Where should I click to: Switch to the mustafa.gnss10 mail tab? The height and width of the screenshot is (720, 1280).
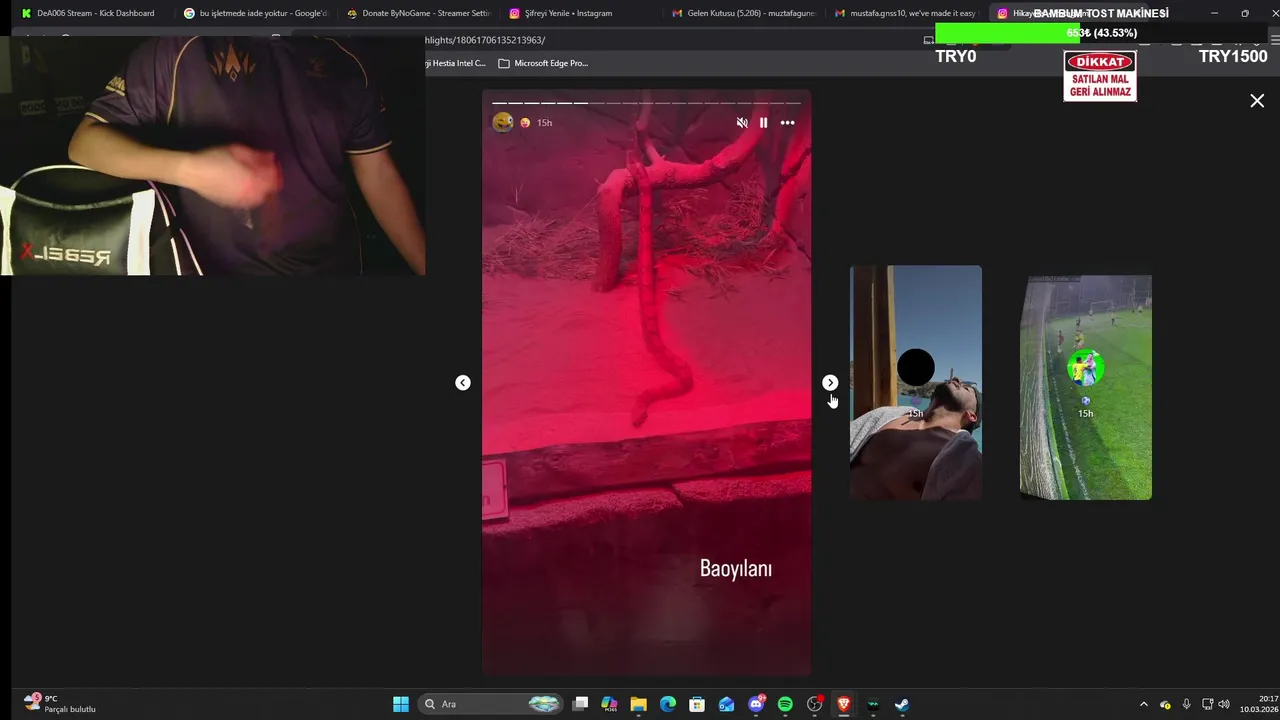(904, 13)
